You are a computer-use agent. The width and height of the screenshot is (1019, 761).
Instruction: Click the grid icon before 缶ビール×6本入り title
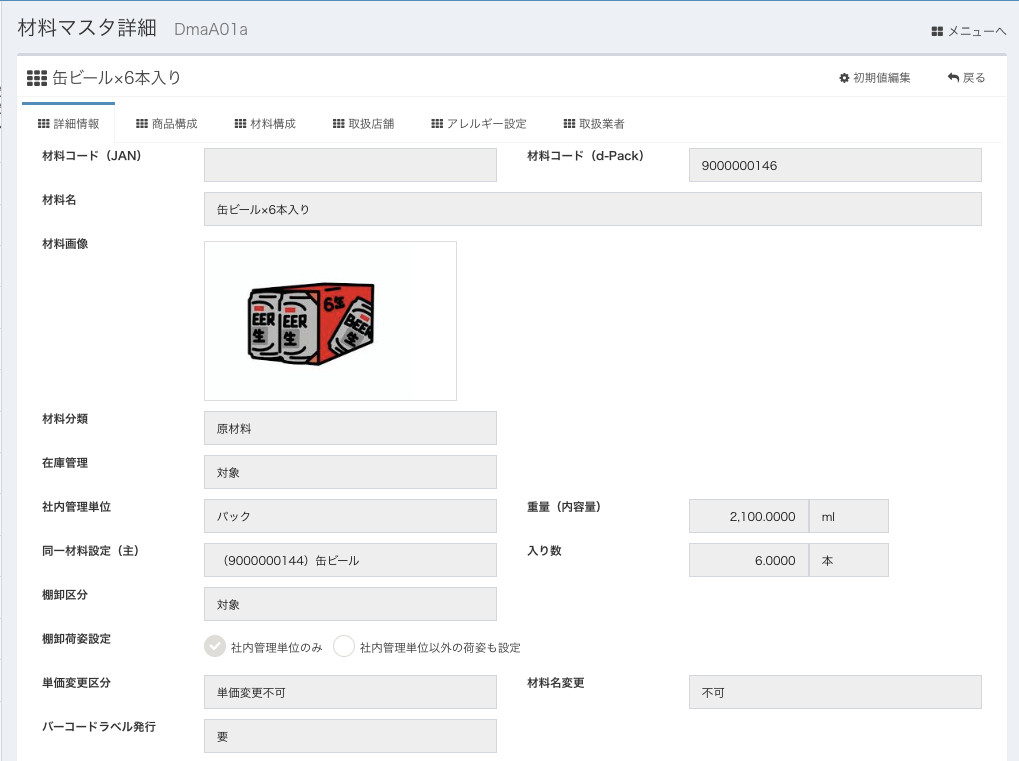[37, 78]
